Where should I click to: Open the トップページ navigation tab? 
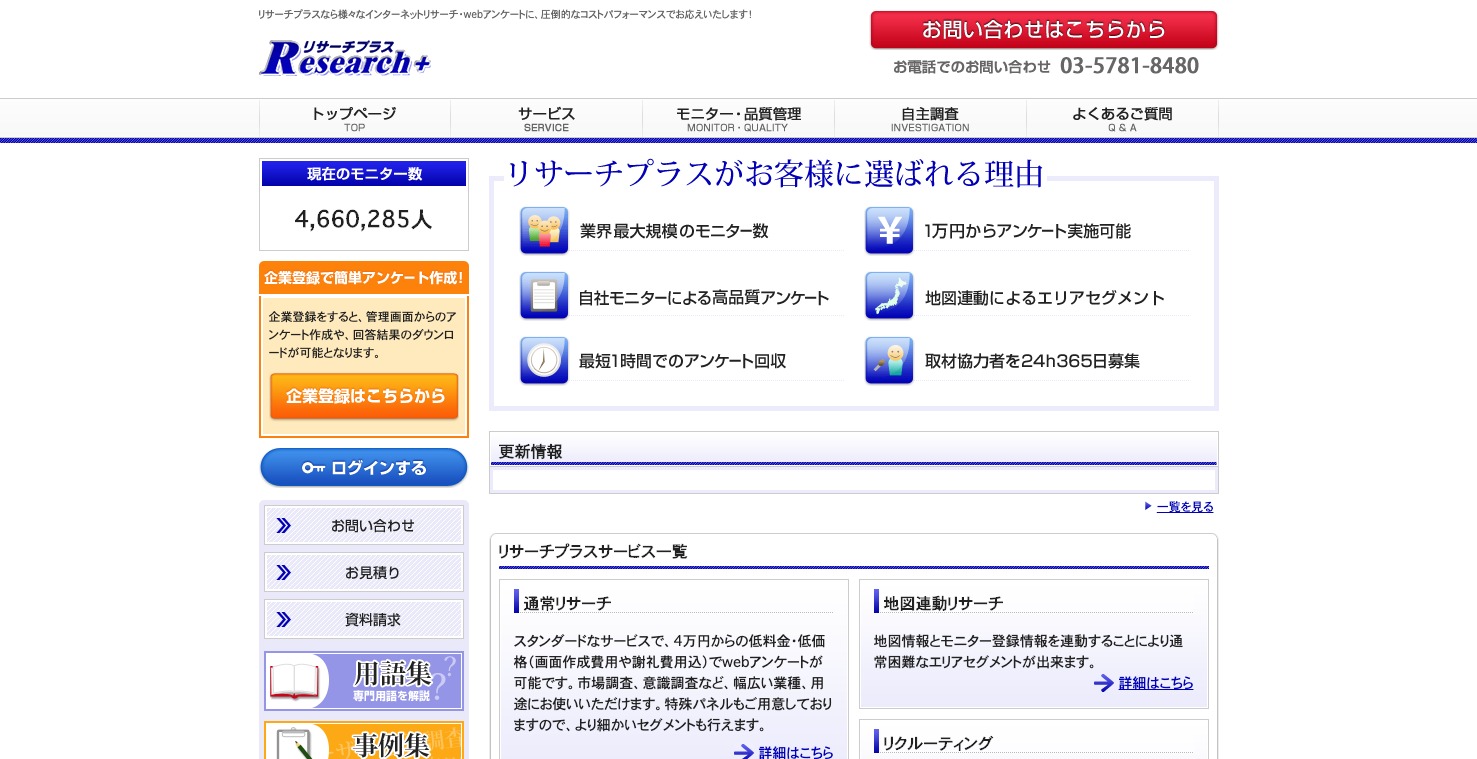(x=354, y=119)
